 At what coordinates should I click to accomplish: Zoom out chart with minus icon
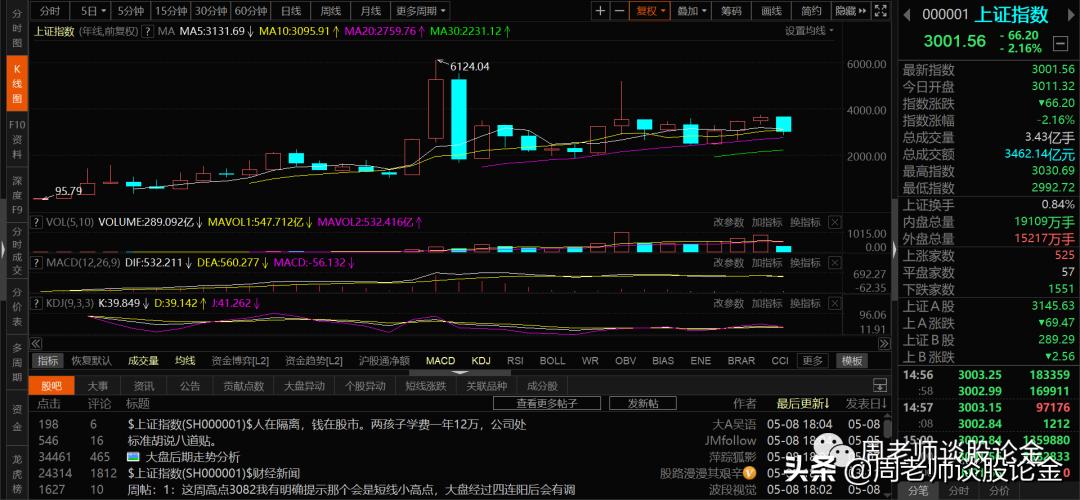619,10
